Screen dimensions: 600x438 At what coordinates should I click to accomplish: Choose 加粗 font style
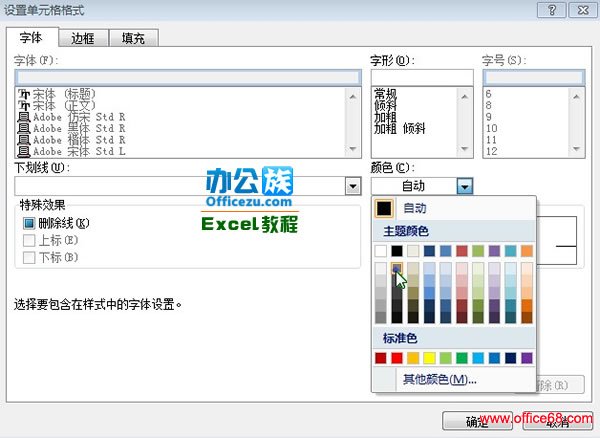(385, 117)
